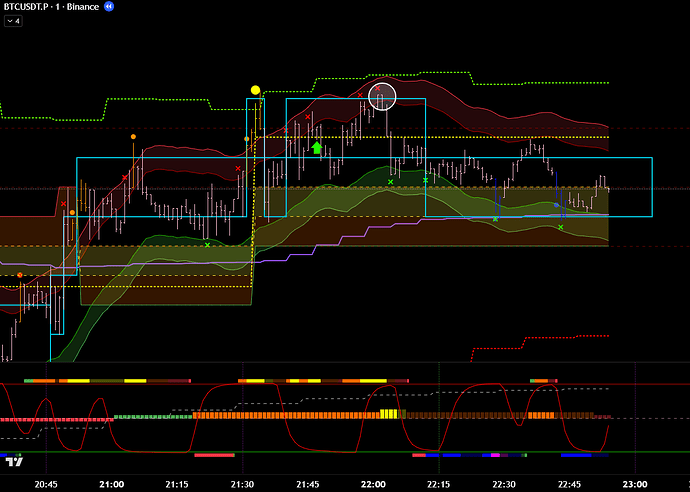Select the 23:00 label on time axis
Screen dimensions: 690x492
pos(635,483)
